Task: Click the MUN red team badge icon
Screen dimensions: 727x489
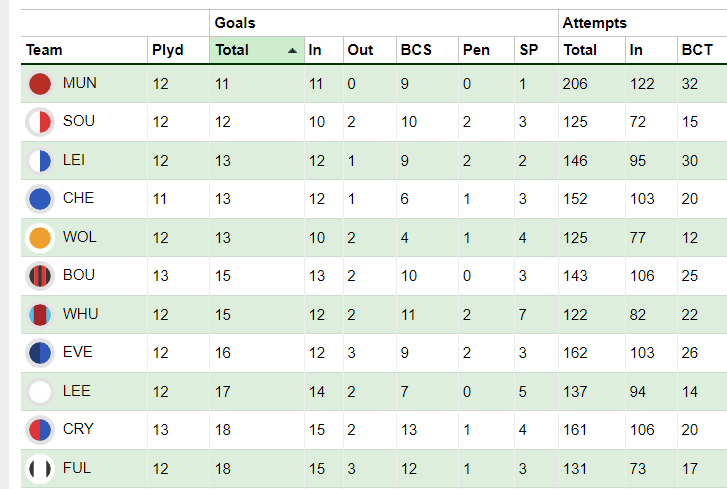Action: coord(40,84)
